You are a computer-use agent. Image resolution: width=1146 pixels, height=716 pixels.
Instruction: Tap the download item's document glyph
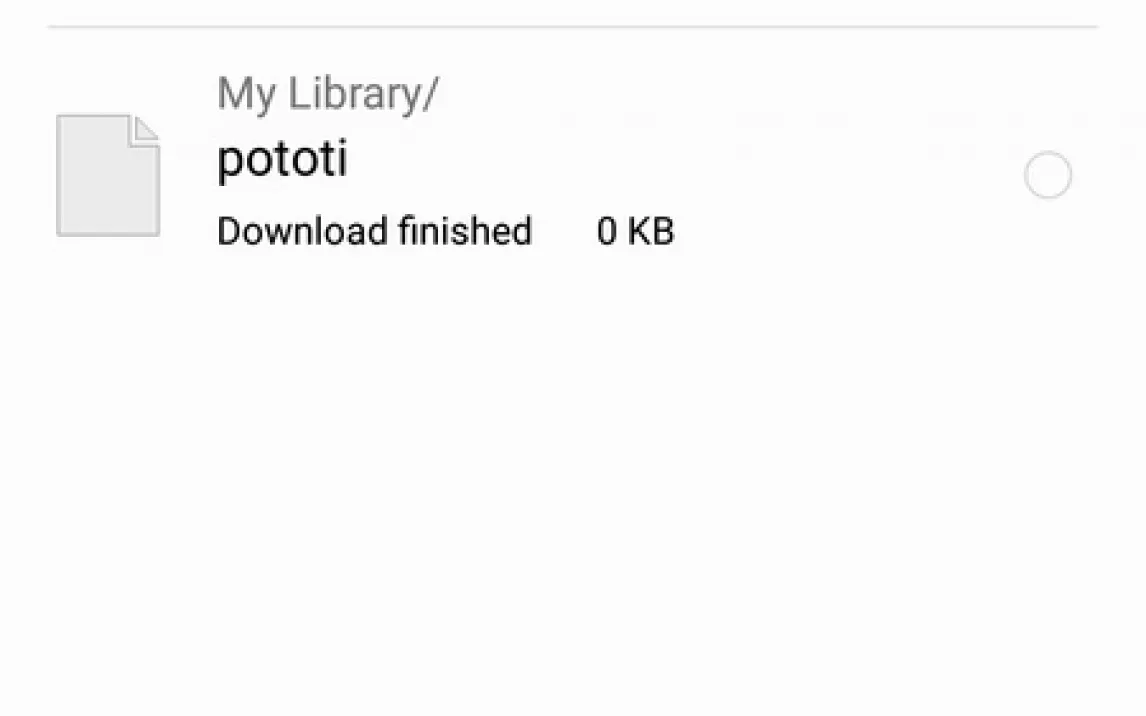click(108, 176)
